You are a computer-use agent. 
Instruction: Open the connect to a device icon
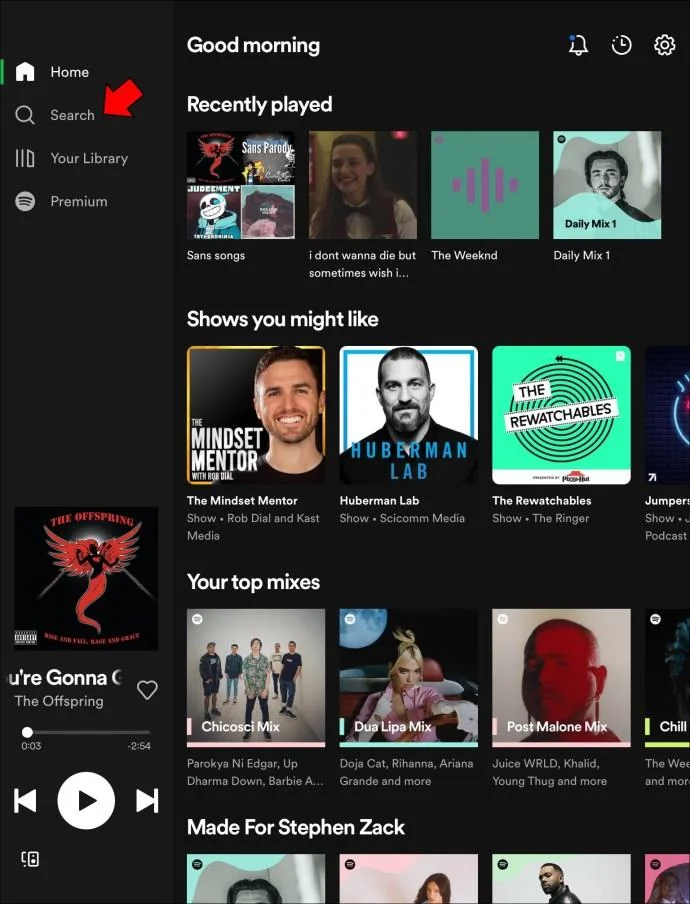pos(30,859)
